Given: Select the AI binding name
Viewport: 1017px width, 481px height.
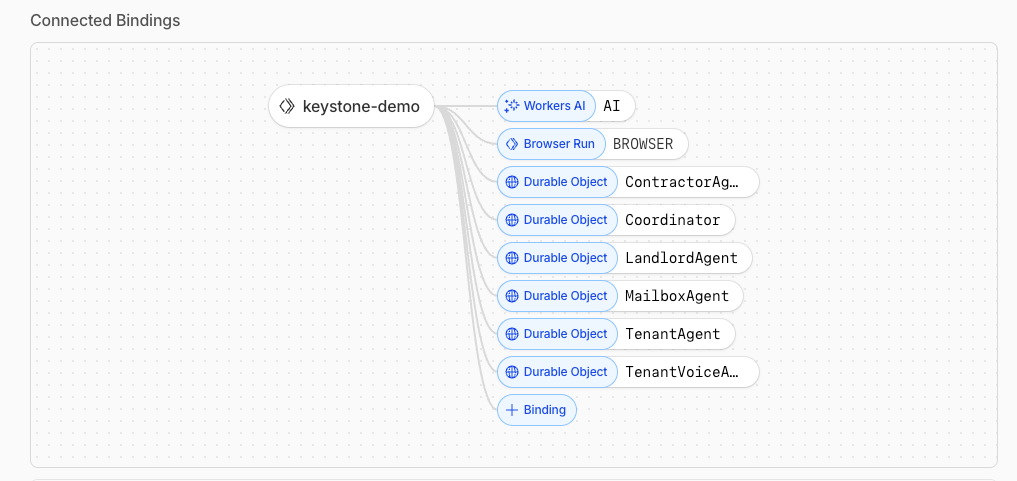Looking at the screenshot, I should click(612, 106).
